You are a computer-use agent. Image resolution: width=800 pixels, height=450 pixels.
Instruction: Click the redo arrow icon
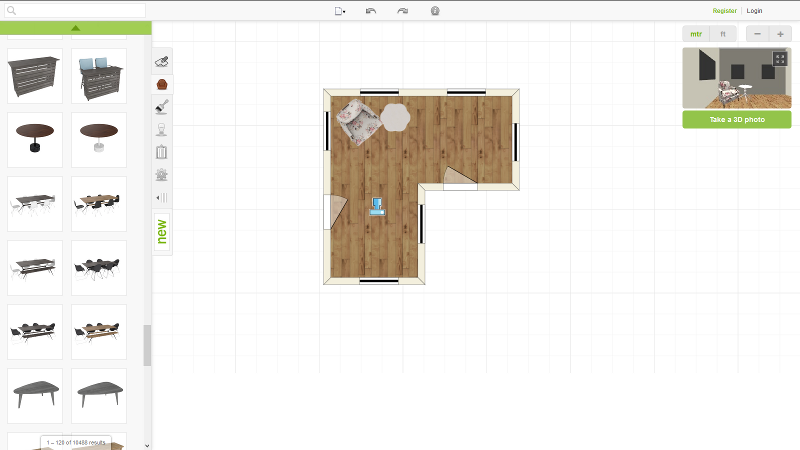click(403, 11)
